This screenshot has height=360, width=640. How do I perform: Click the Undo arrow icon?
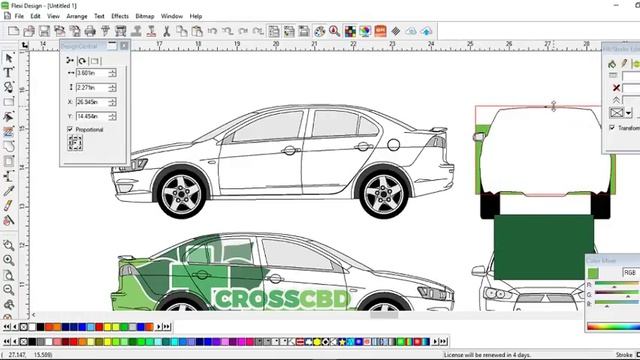tap(212, 31)
